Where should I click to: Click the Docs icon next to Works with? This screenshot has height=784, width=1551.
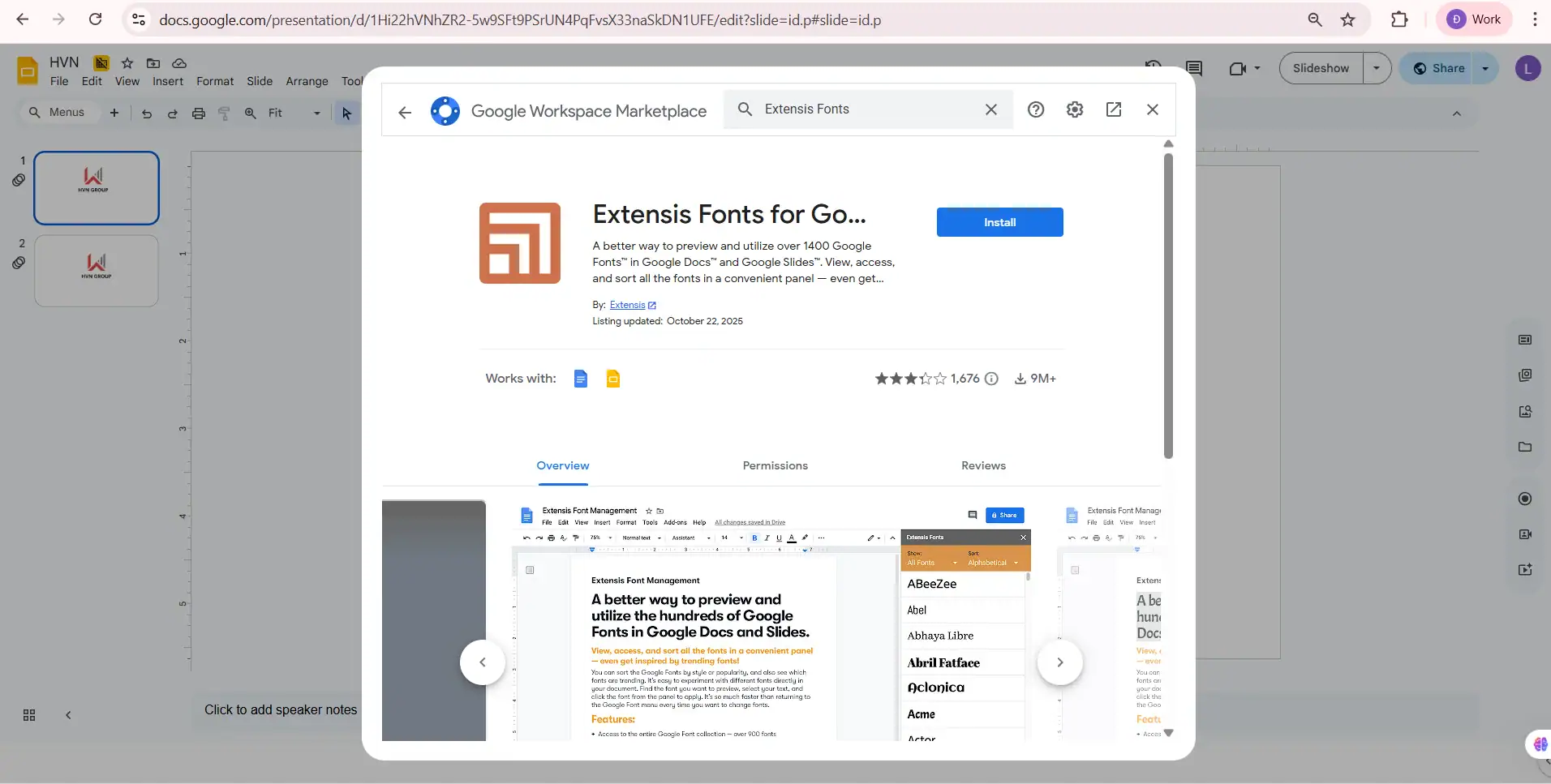[x=581, y=379]
